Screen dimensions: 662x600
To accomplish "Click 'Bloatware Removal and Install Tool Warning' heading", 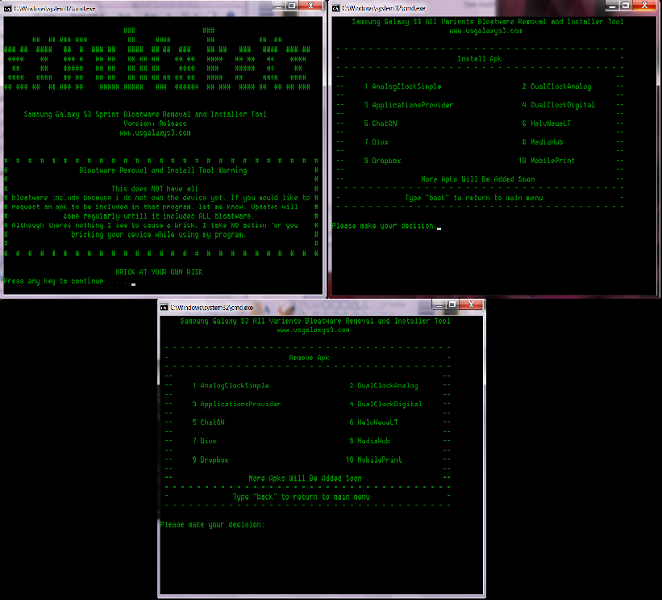I will (x=163, y=171).
